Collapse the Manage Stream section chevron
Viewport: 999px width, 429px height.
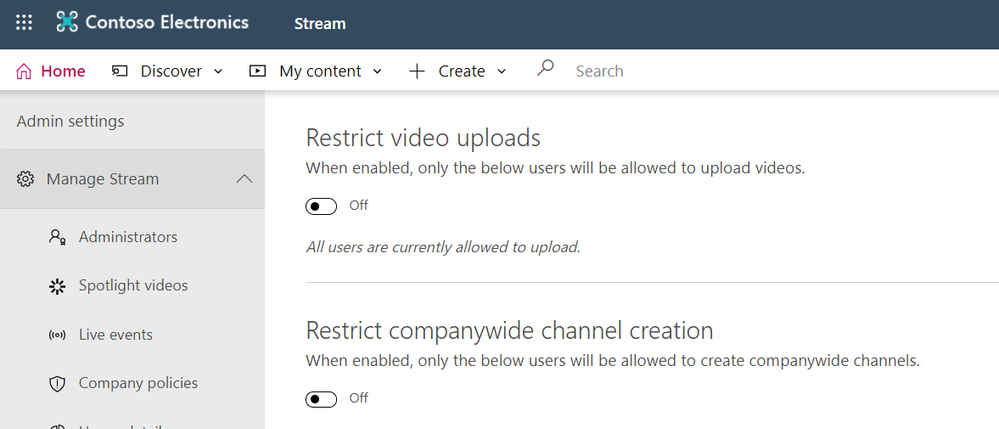pyautogui.click(x=244, y=179)
